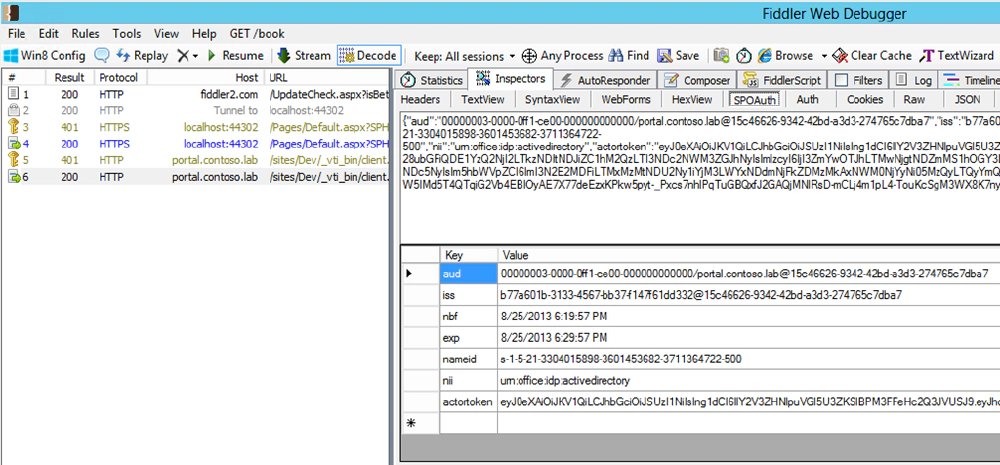Sort sessions by Protocol column header
1000x465 pixels.
click(x=121, y=78)
